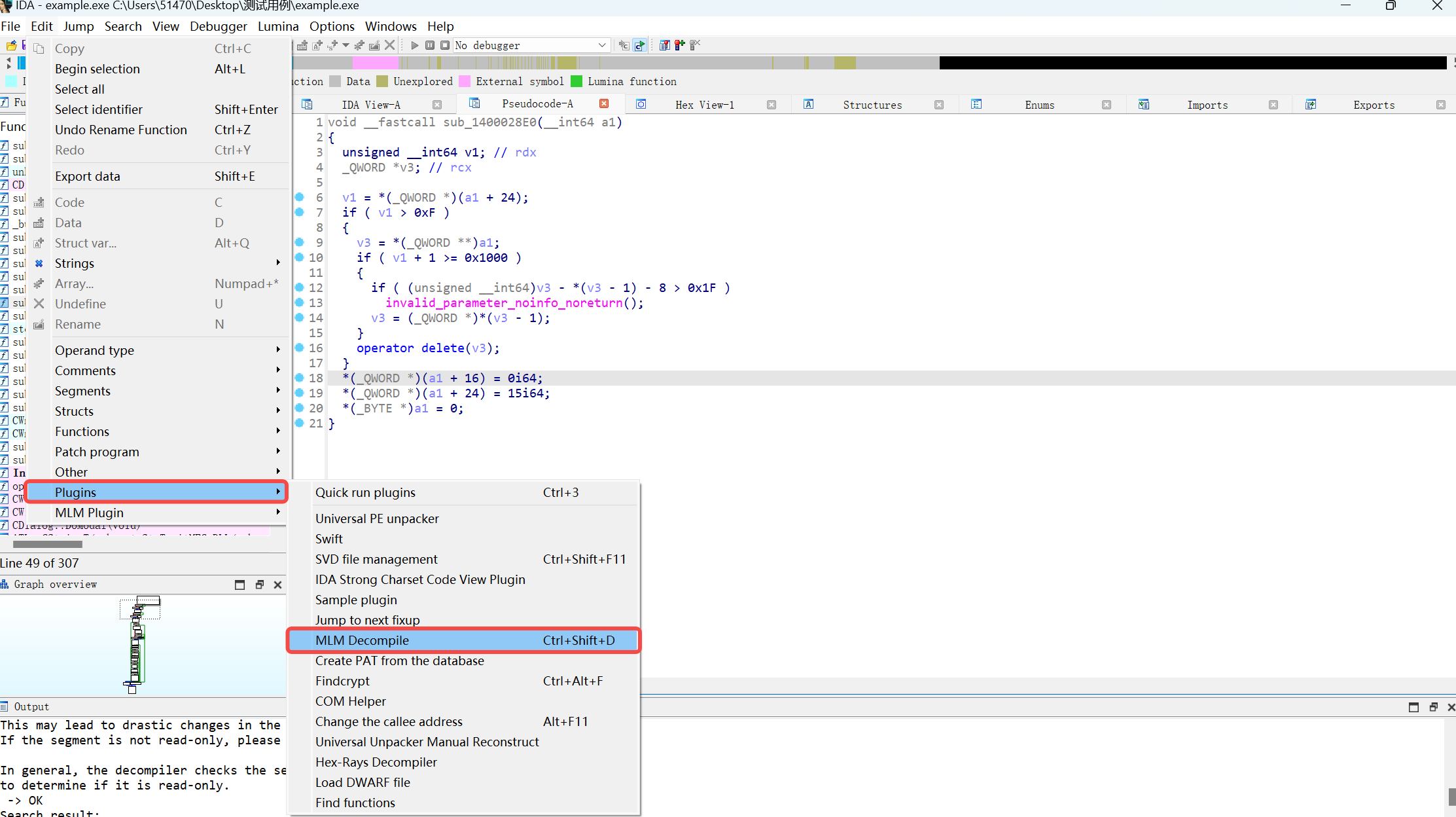The height and width of the screenshot is (817, 1456).
Task: Maximize the Graph overview panel
Action: (240, 585)
